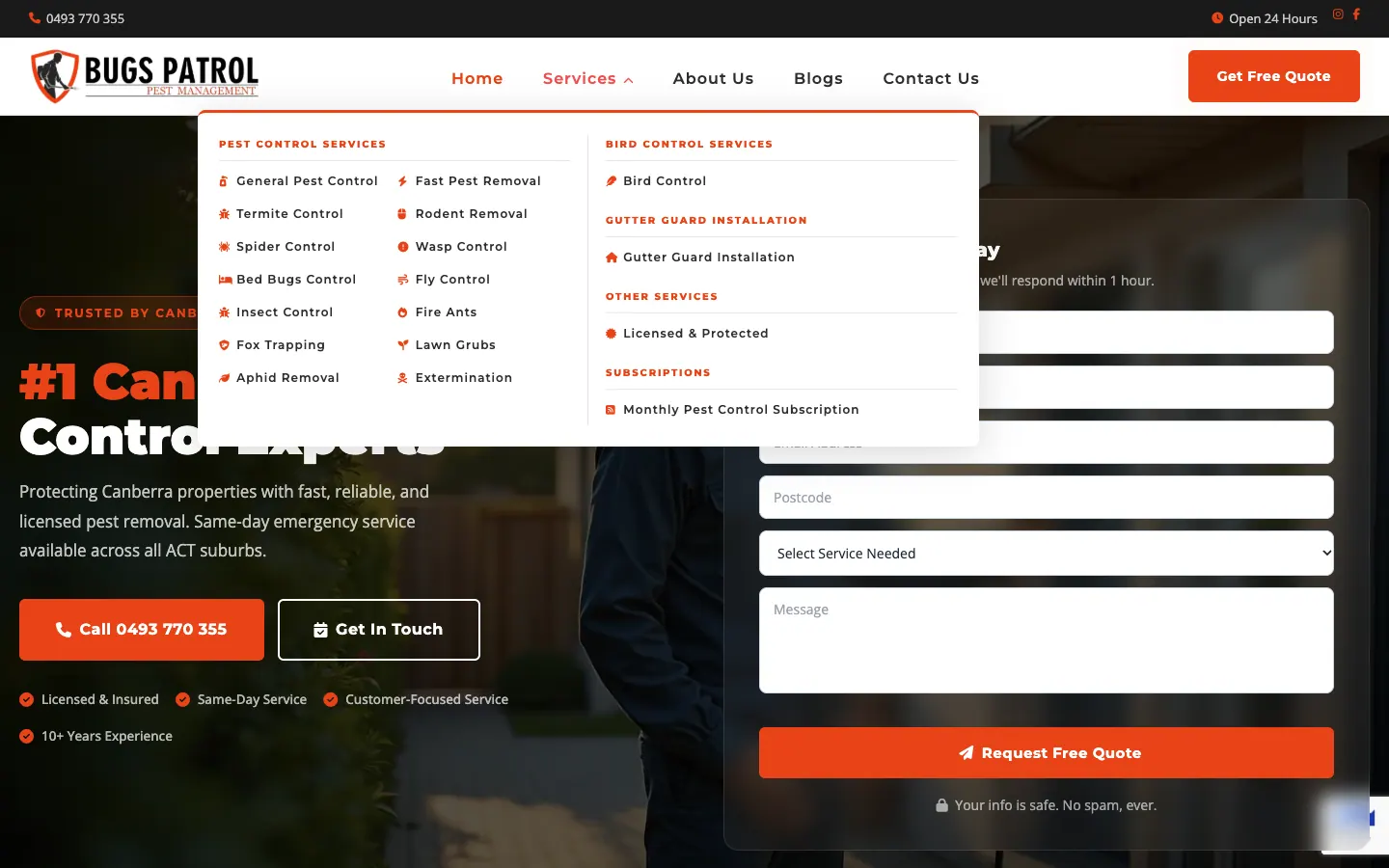Collapse the Services dropdown menu
Viewport: 1389px width, 868px height.
point(587,79)
